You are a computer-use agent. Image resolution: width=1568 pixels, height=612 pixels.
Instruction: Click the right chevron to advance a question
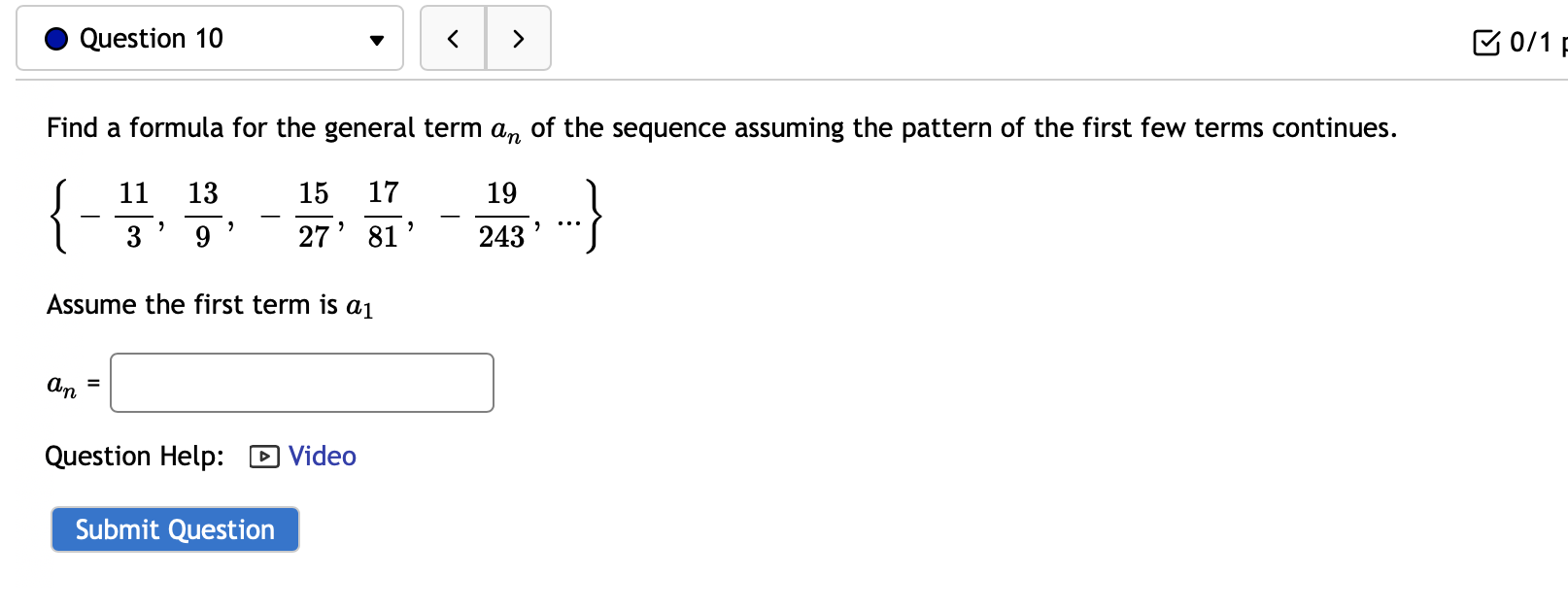(518, 39)
